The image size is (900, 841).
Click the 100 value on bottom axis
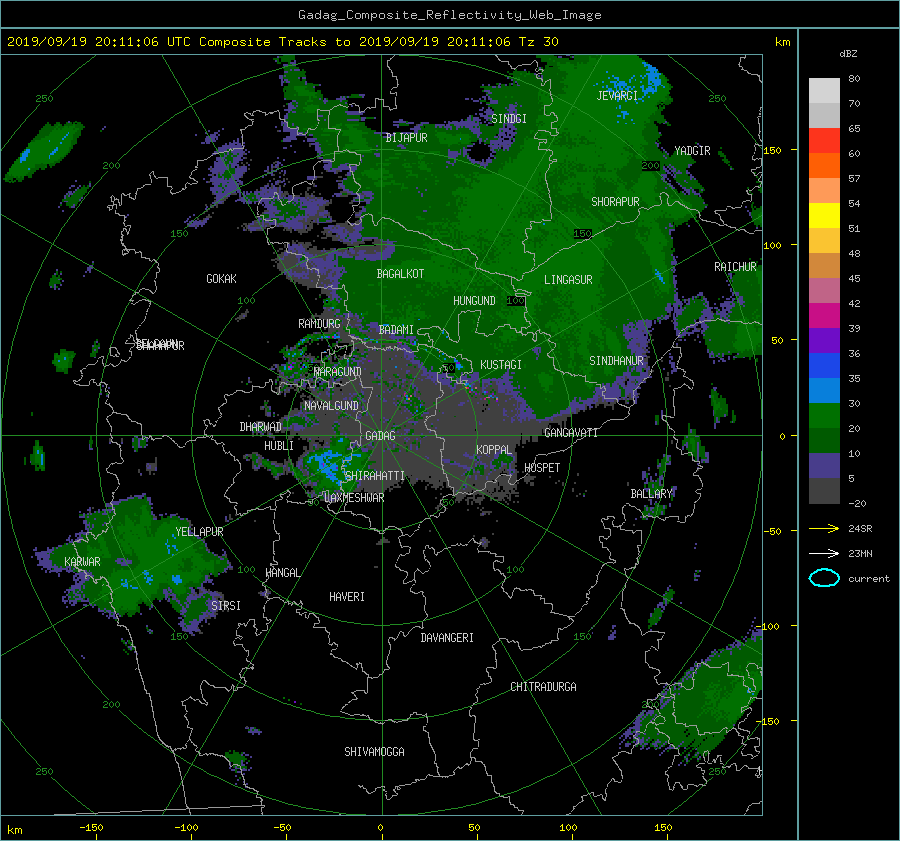(568, 828)
